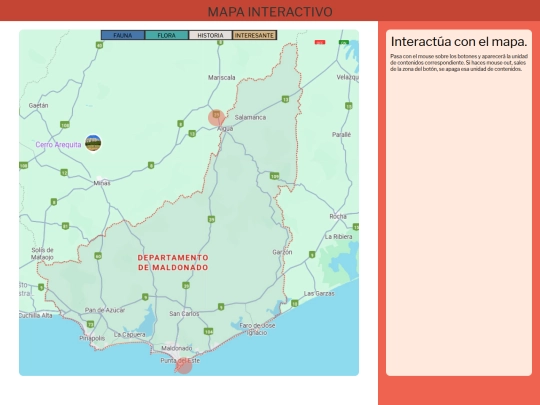Screen dimensions: 540x405
Task: Click the route 109 shield icon
Action: [x=274, y=176]
